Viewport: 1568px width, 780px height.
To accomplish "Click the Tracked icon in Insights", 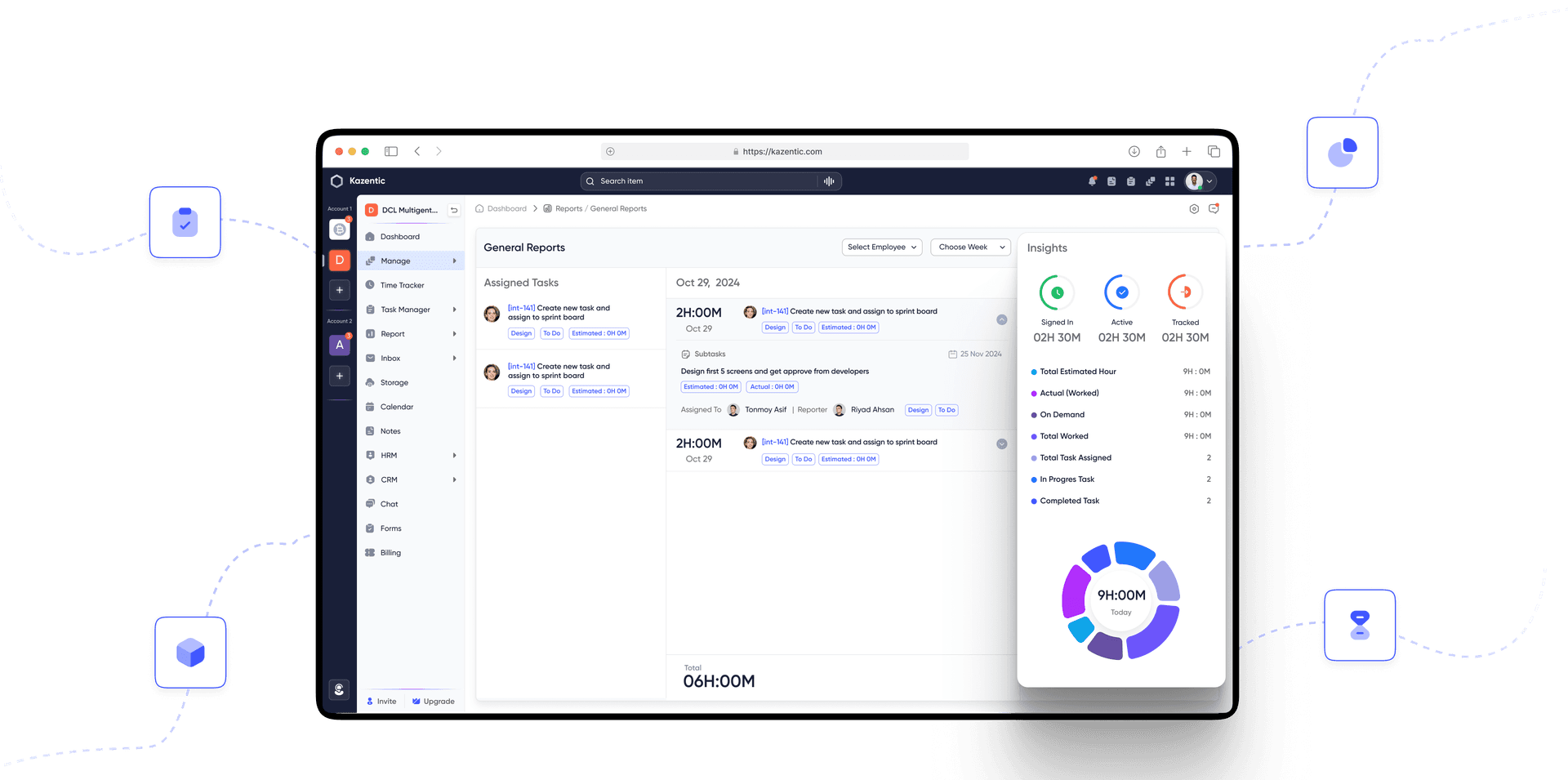I will pyautogui.click(x=1185, y=292).
